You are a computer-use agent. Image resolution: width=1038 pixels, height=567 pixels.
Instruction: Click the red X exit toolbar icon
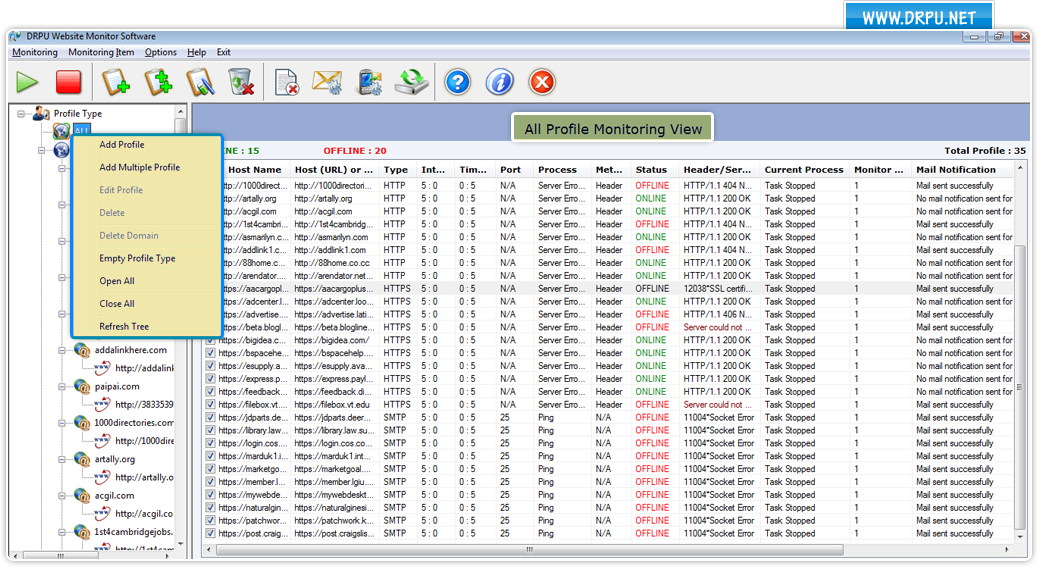[542, 82]
